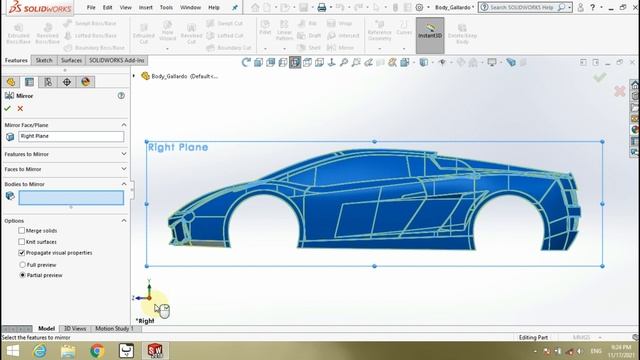Open the Edit menu
The image size is (640, 360).
point(107,7)
